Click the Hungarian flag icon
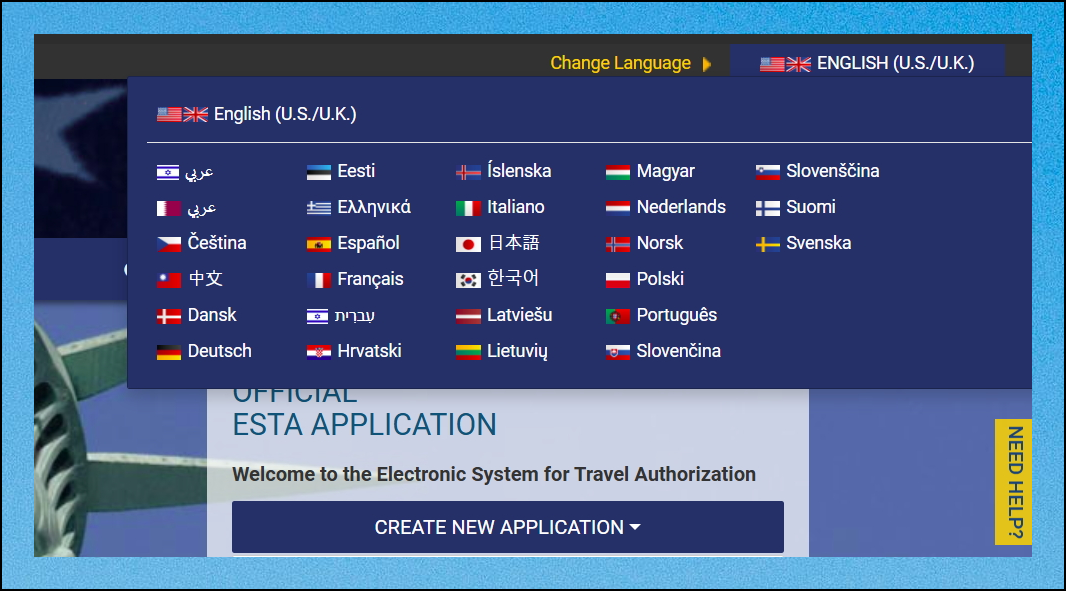 click(618, 172)
